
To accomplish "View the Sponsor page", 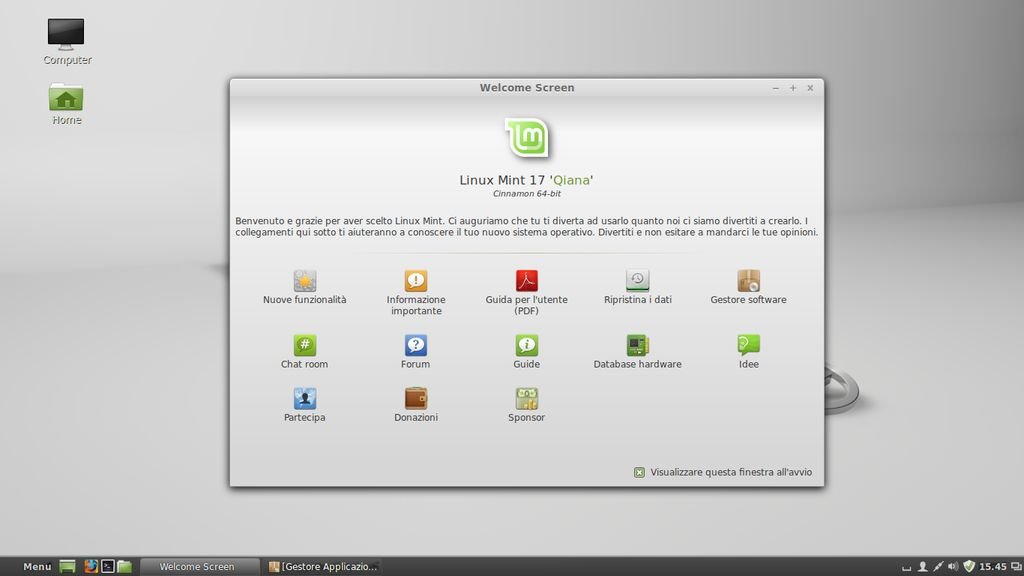I will click(527, 399).
